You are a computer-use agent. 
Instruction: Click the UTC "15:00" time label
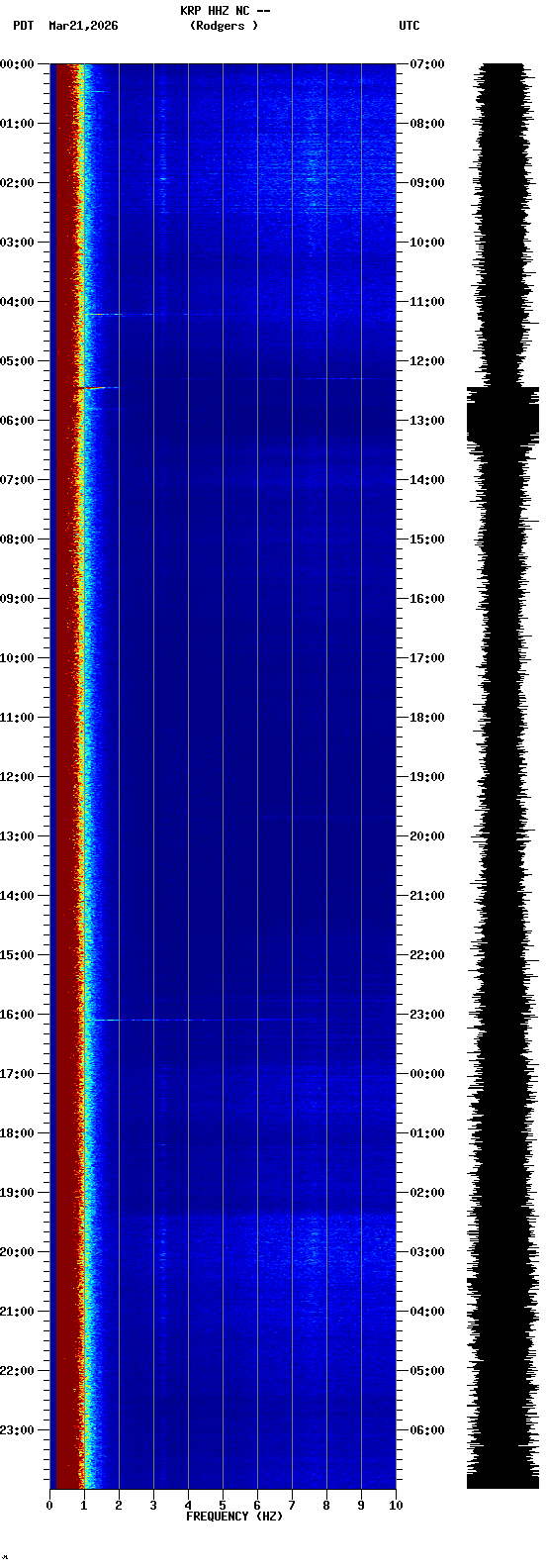coord(427,539)
